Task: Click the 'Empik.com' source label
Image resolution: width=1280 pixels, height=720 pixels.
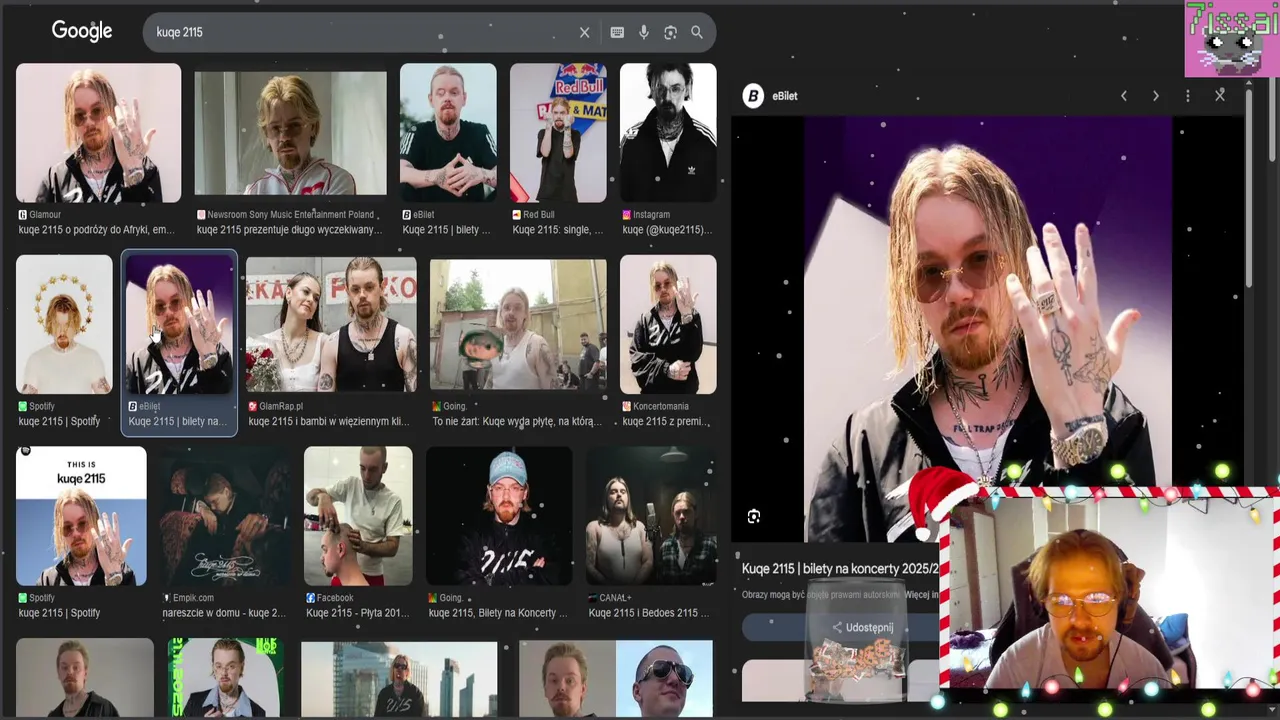Action: click(193, 598)
